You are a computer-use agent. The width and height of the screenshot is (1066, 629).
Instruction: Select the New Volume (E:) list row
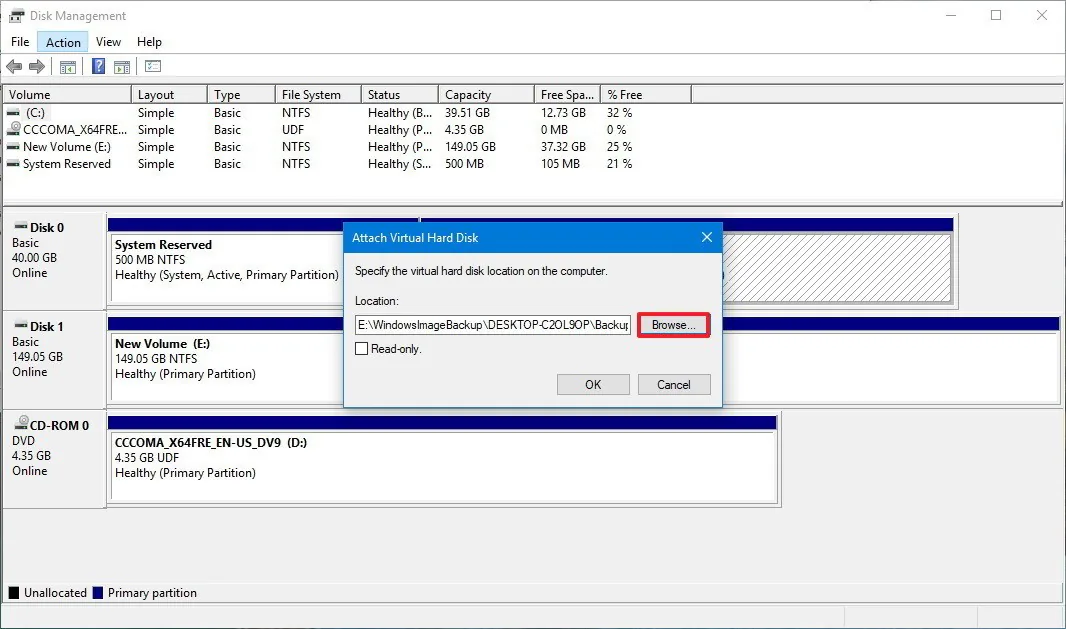(347, 147)
